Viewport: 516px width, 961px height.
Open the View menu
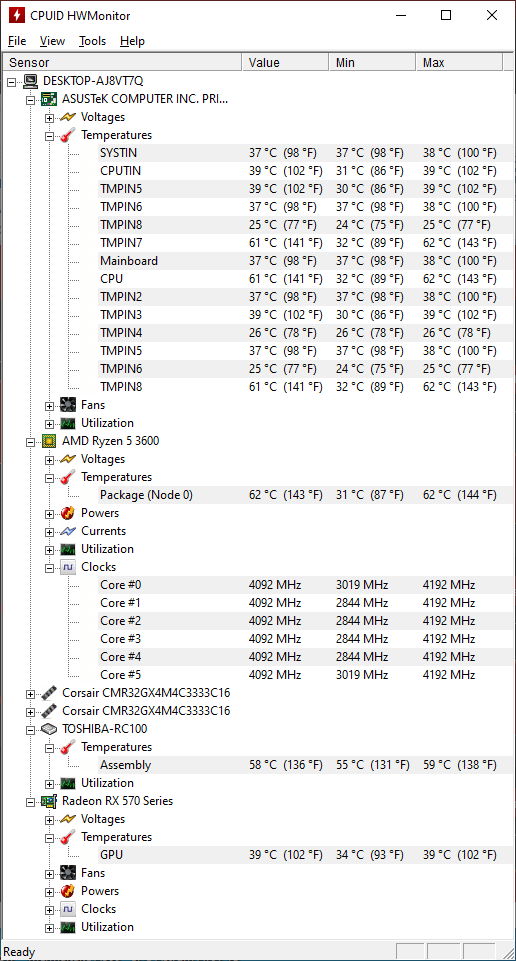tap(52, 41)
